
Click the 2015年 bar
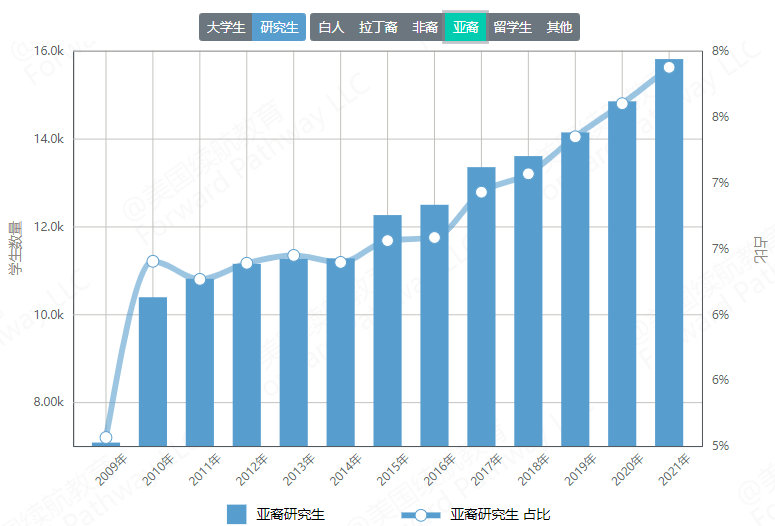click(x=388, y=331)
